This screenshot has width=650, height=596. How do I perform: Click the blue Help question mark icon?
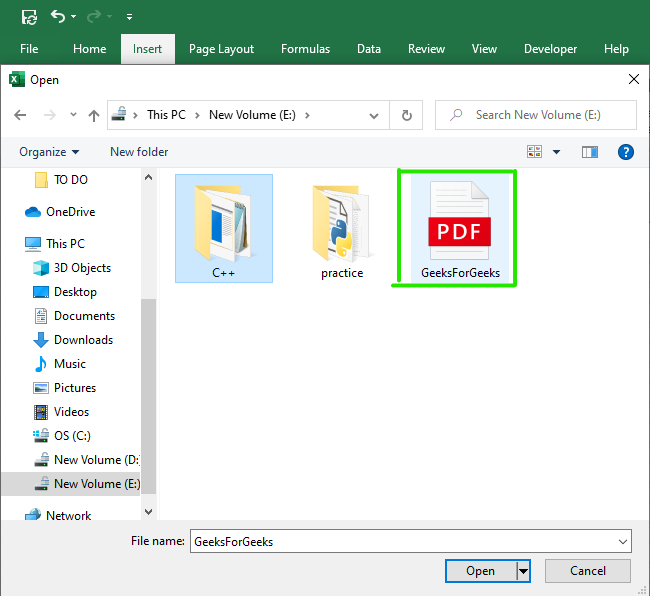click(625, 152)
